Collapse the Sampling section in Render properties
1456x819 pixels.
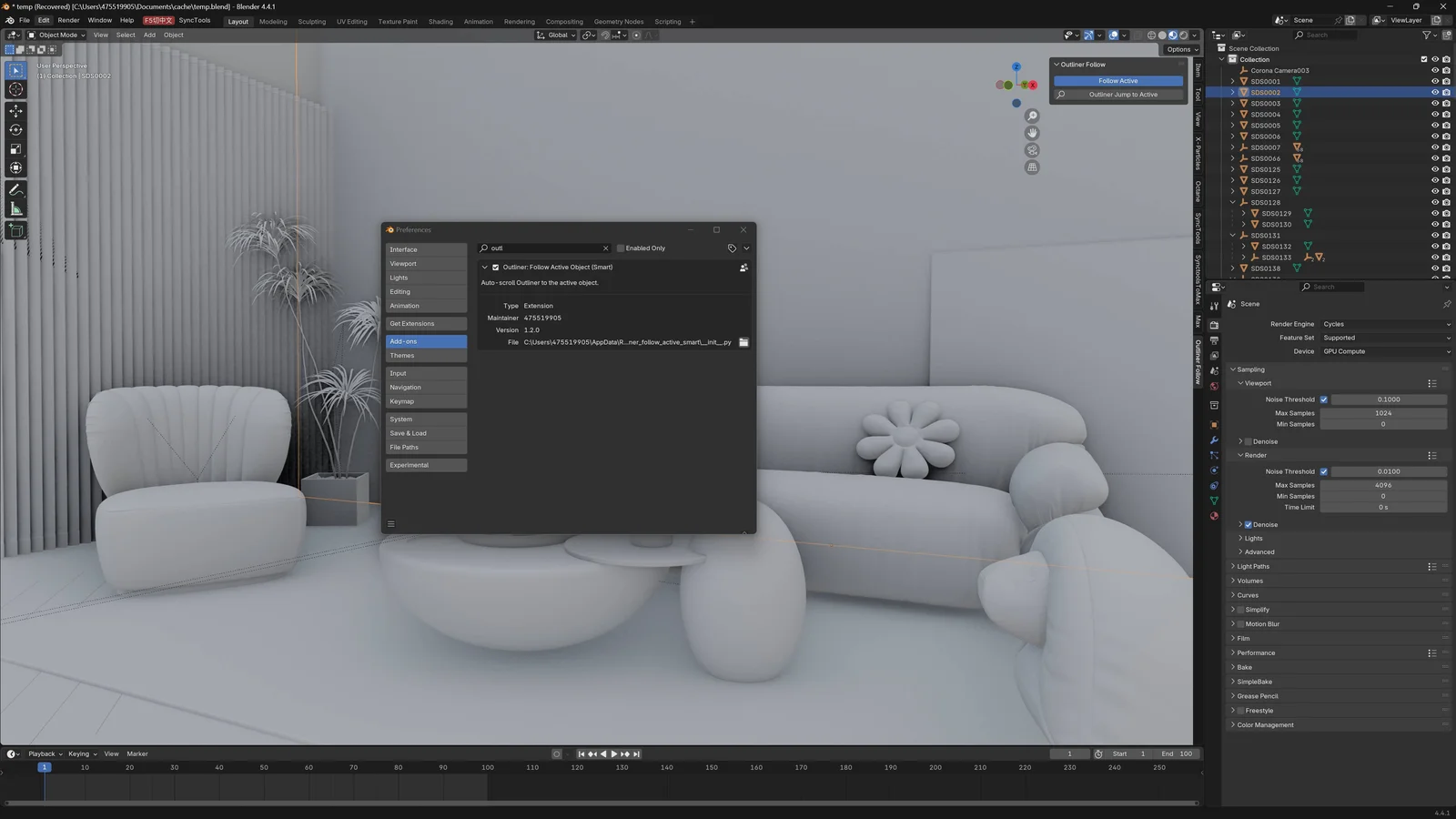click(1234, 369)
